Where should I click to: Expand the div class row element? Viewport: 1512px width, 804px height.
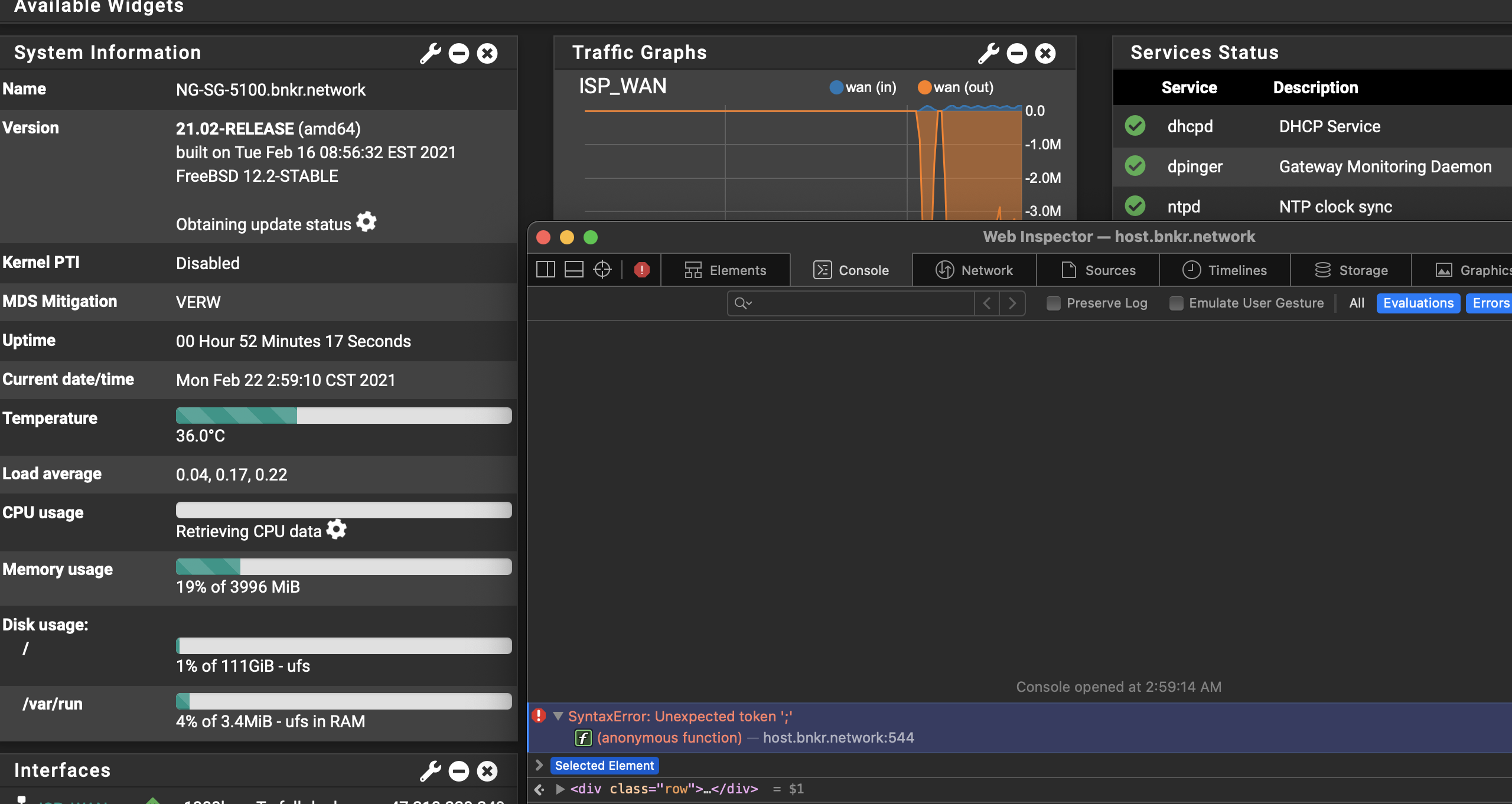tap(560, 789)
